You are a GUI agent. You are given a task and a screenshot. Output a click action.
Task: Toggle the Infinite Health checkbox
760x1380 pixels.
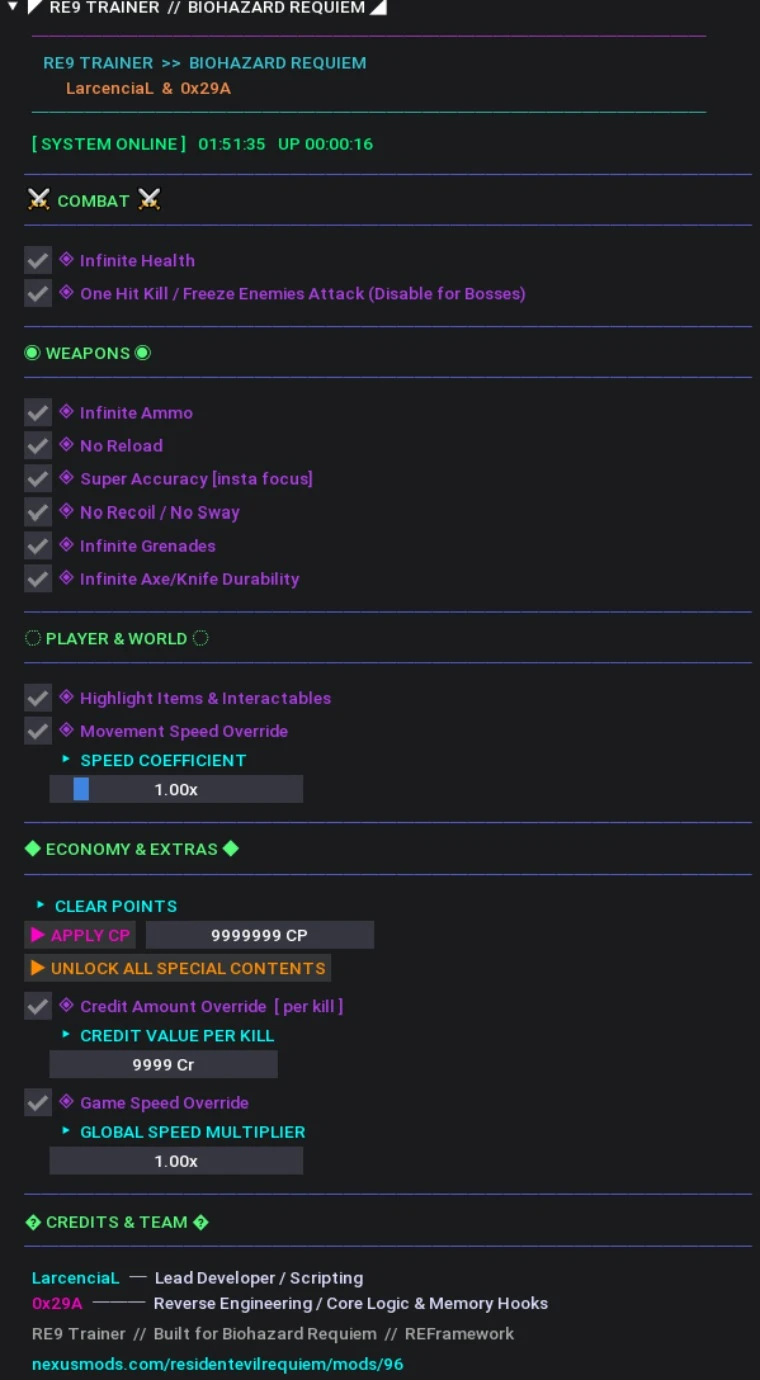click(38, 261)
